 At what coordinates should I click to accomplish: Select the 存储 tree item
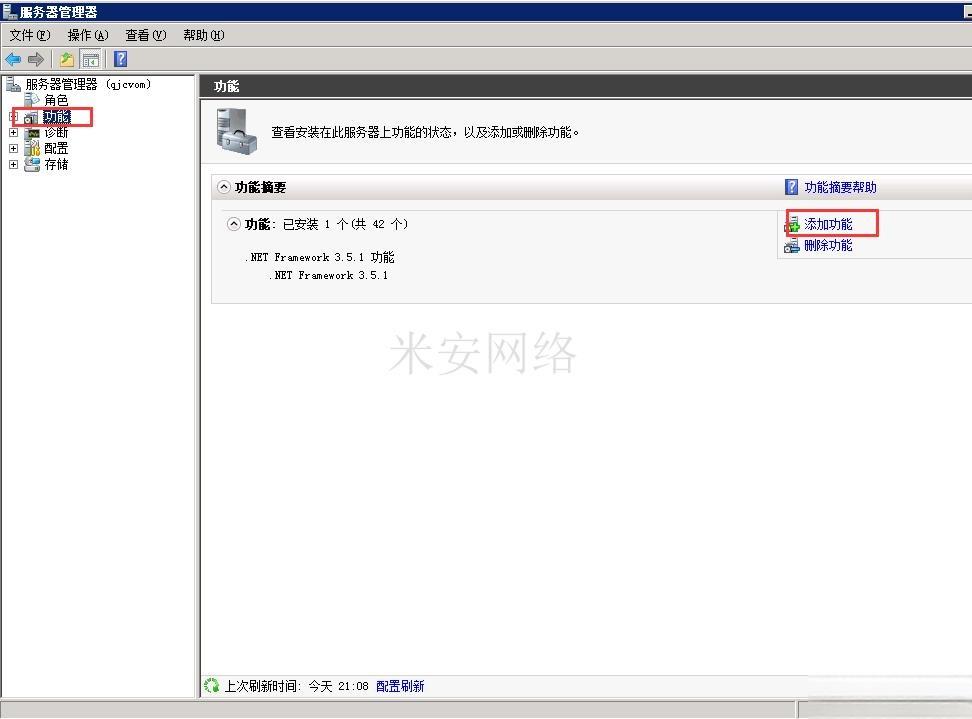(56, 164)
